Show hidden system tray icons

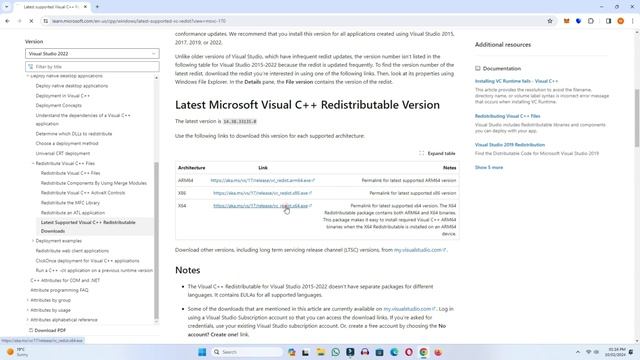click(578, 352)
